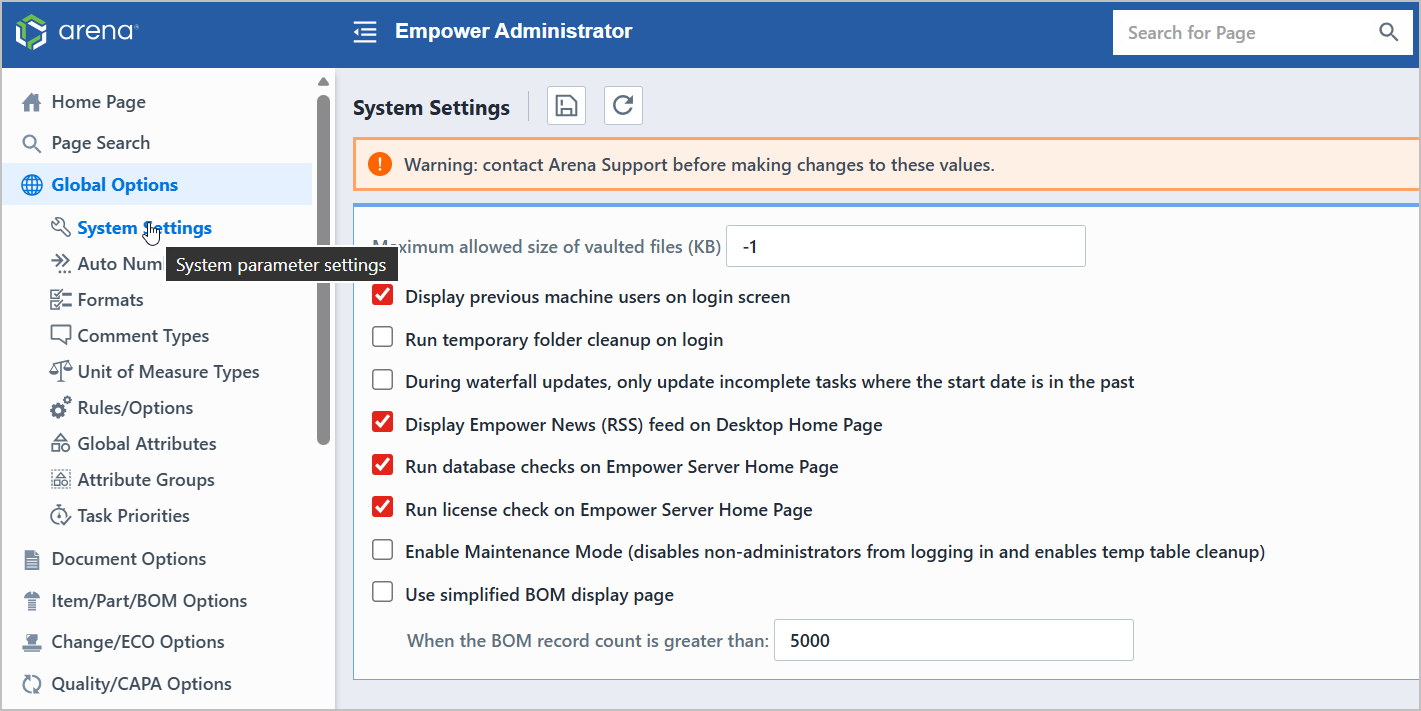
Task: Open the Rules/Options page
Action: tap(135, 408)
